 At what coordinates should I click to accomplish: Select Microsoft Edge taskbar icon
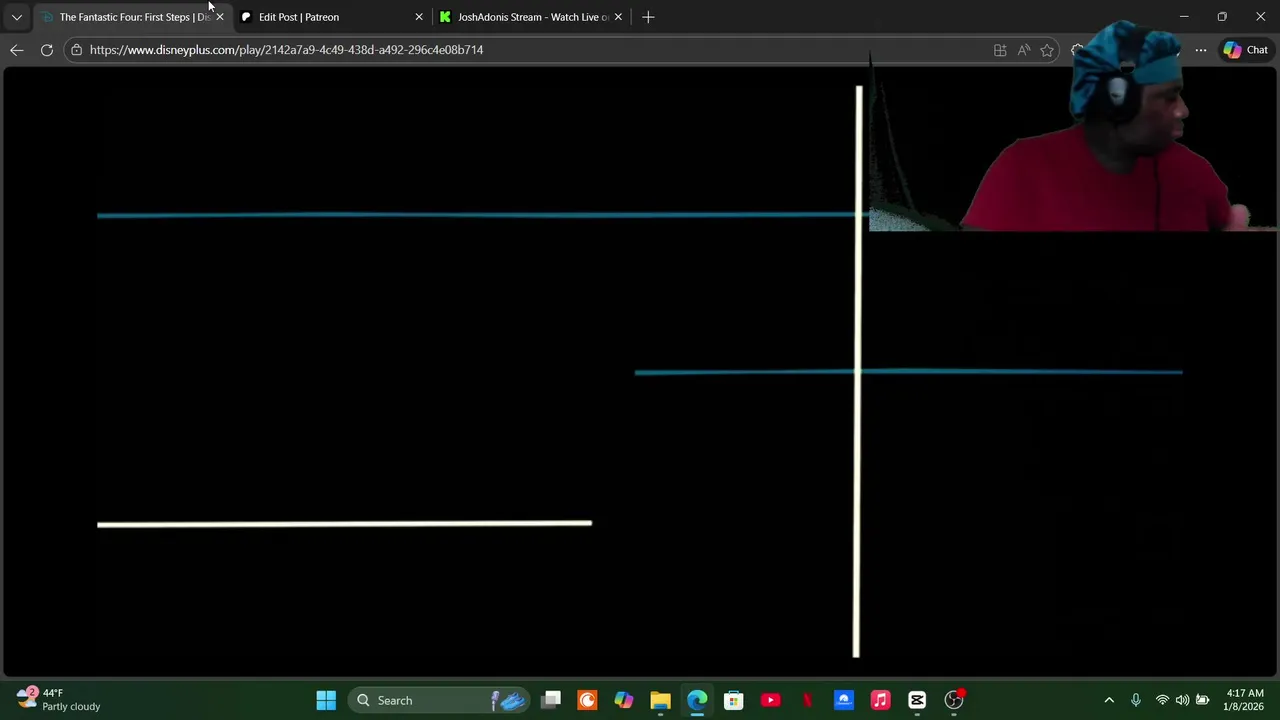697,700
